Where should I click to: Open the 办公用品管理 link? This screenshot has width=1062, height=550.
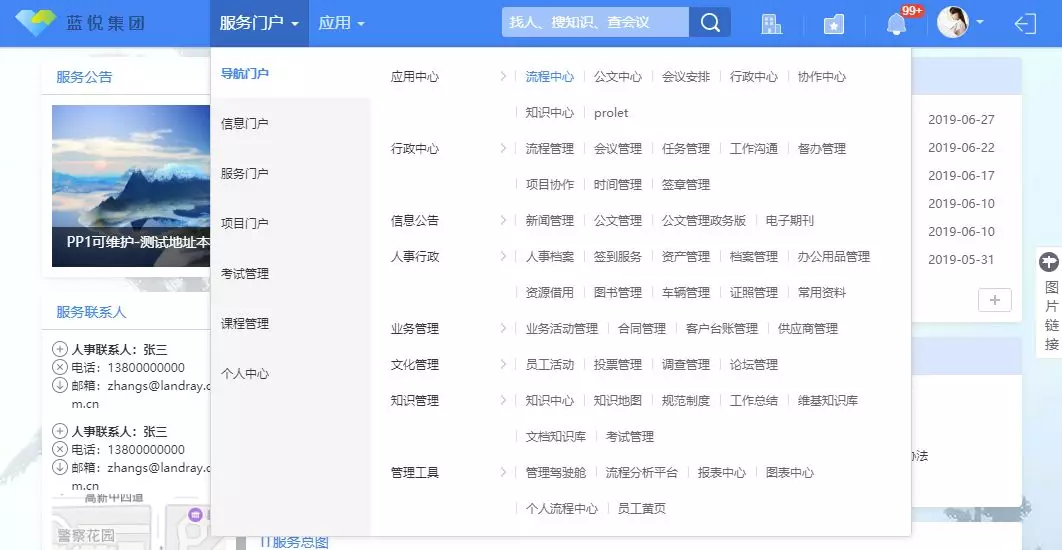click(834, 257)
